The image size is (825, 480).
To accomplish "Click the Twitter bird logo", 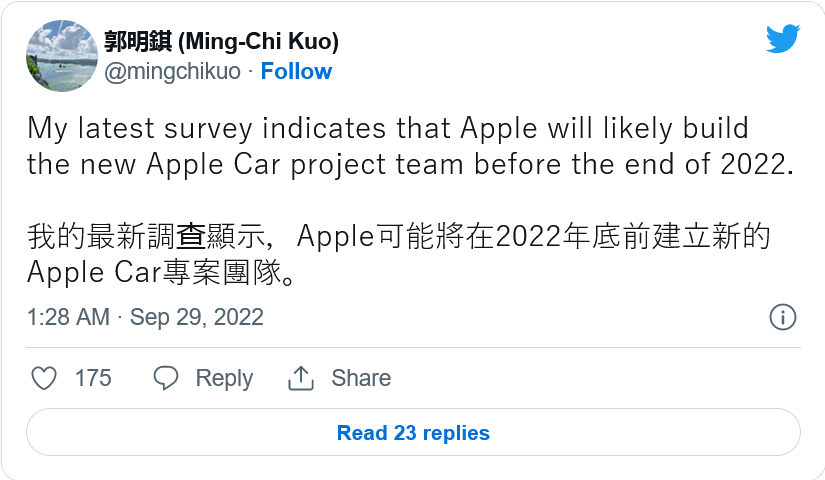I will [783, 38].
